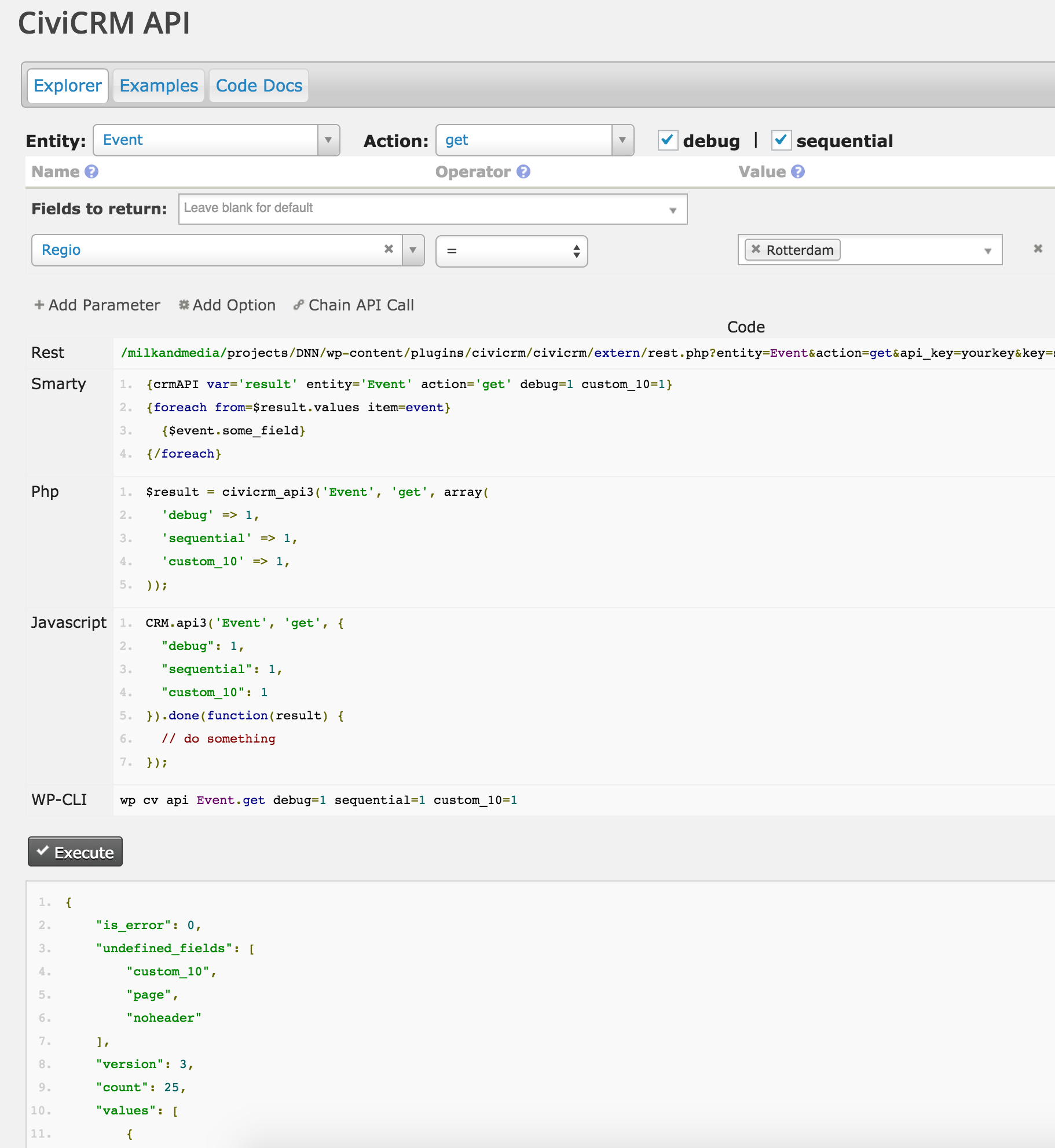The image size is (1055, 1148).
Task: Click the Php 'sequential' => 1 line
Action: [229, 539]
